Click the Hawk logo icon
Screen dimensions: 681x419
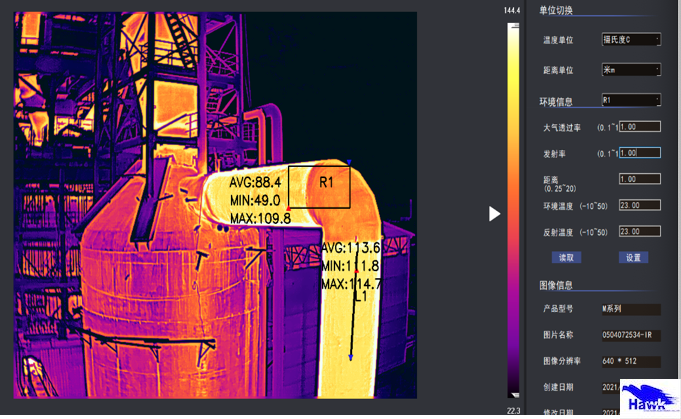648,399
